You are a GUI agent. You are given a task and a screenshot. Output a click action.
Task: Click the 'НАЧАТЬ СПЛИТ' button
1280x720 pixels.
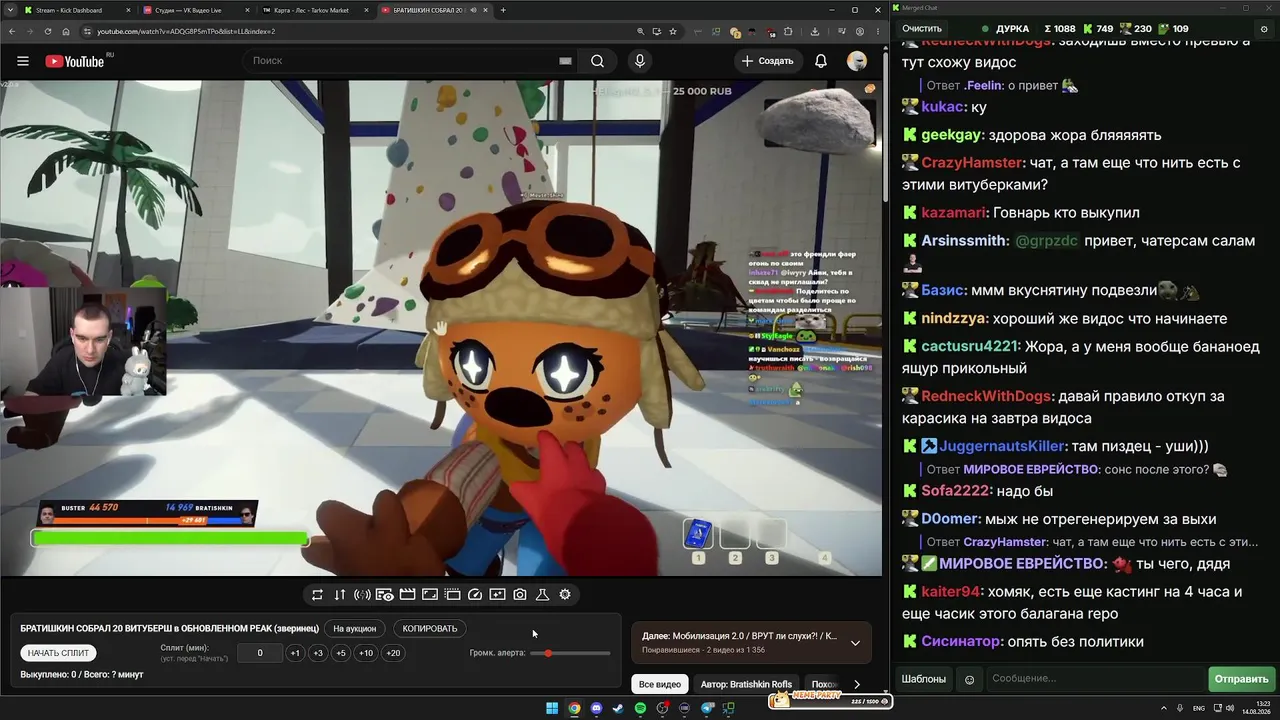58,653
